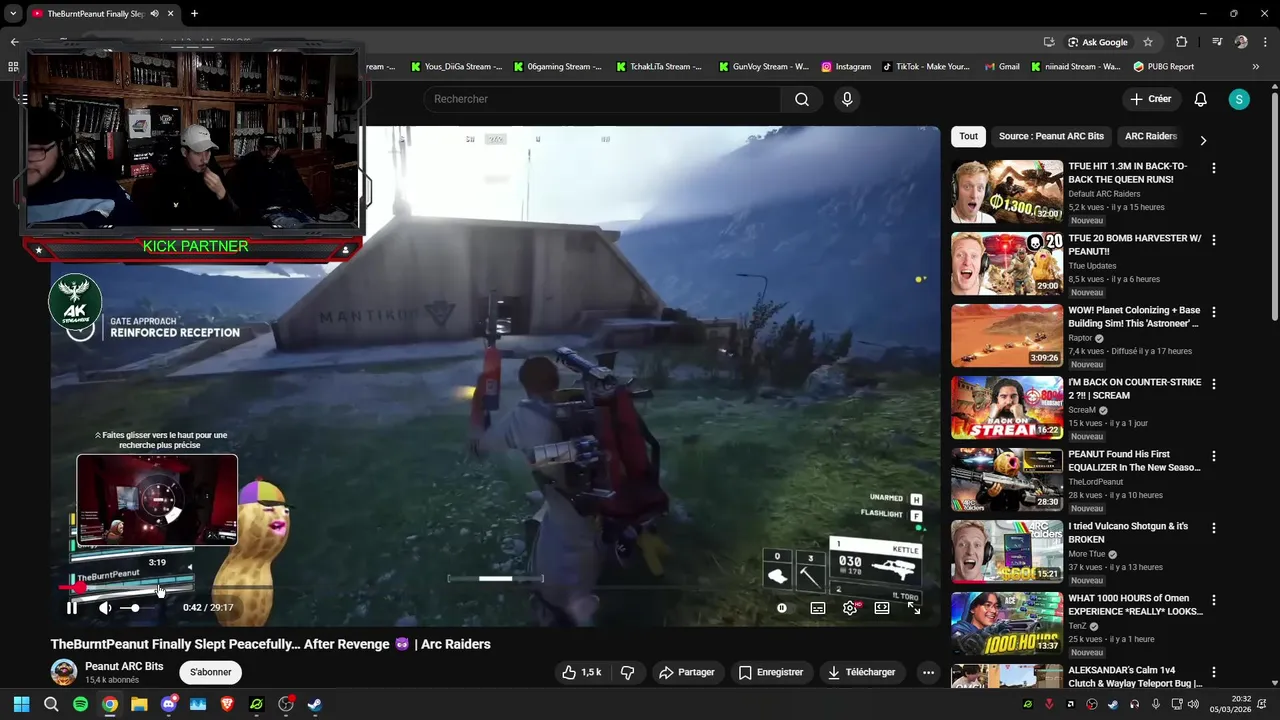
Task: Open WHAT 1000 HOURS of Omen thumbnail
Action: [1007, 623]
